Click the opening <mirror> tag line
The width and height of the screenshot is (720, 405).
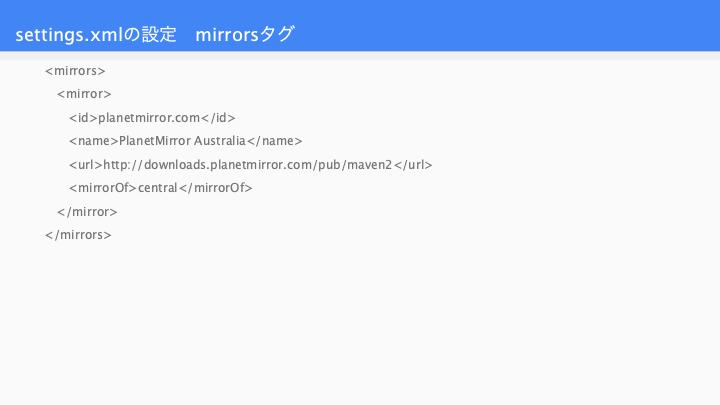(84, 94)
